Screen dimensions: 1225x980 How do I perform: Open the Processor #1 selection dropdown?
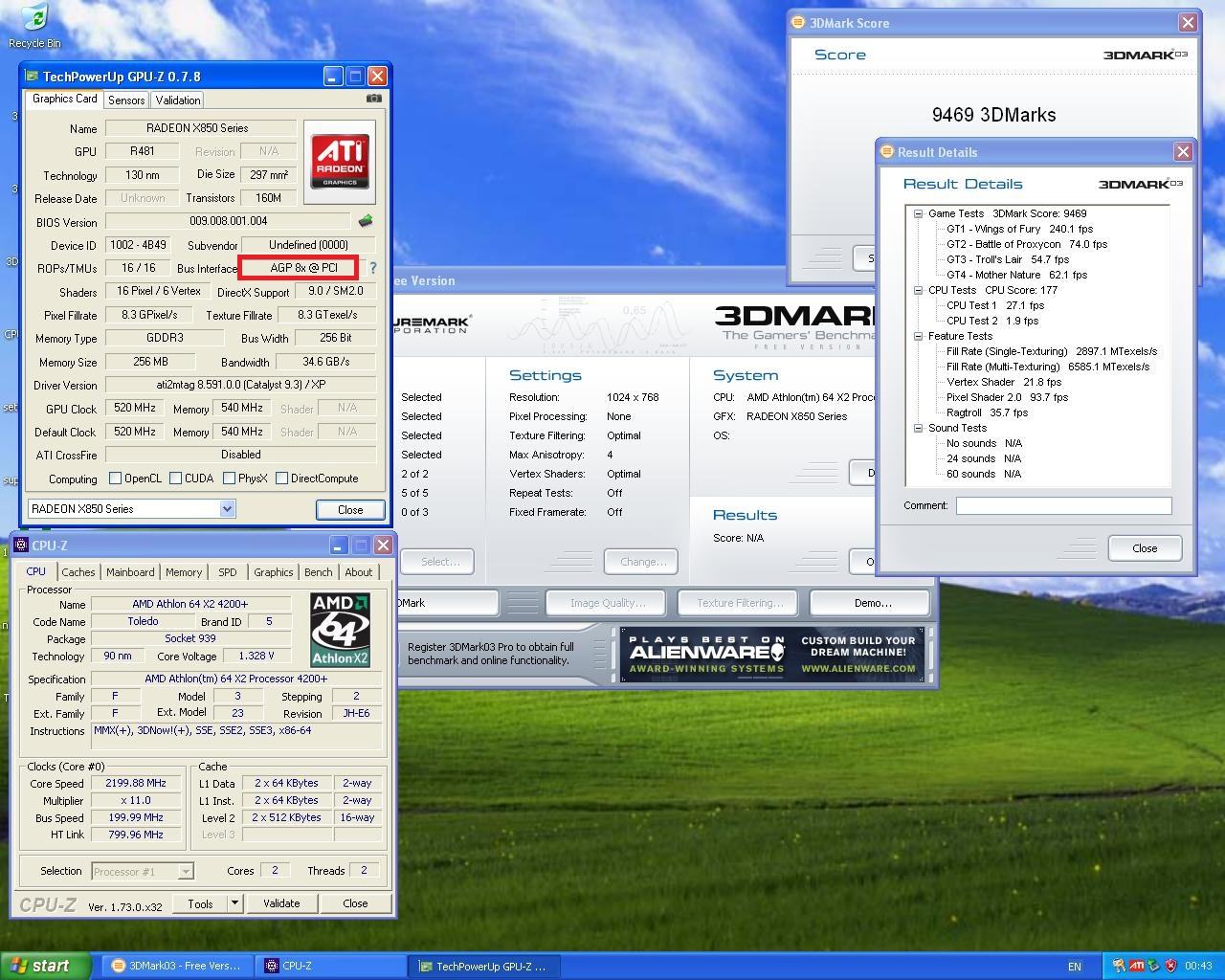click(186, 871)
